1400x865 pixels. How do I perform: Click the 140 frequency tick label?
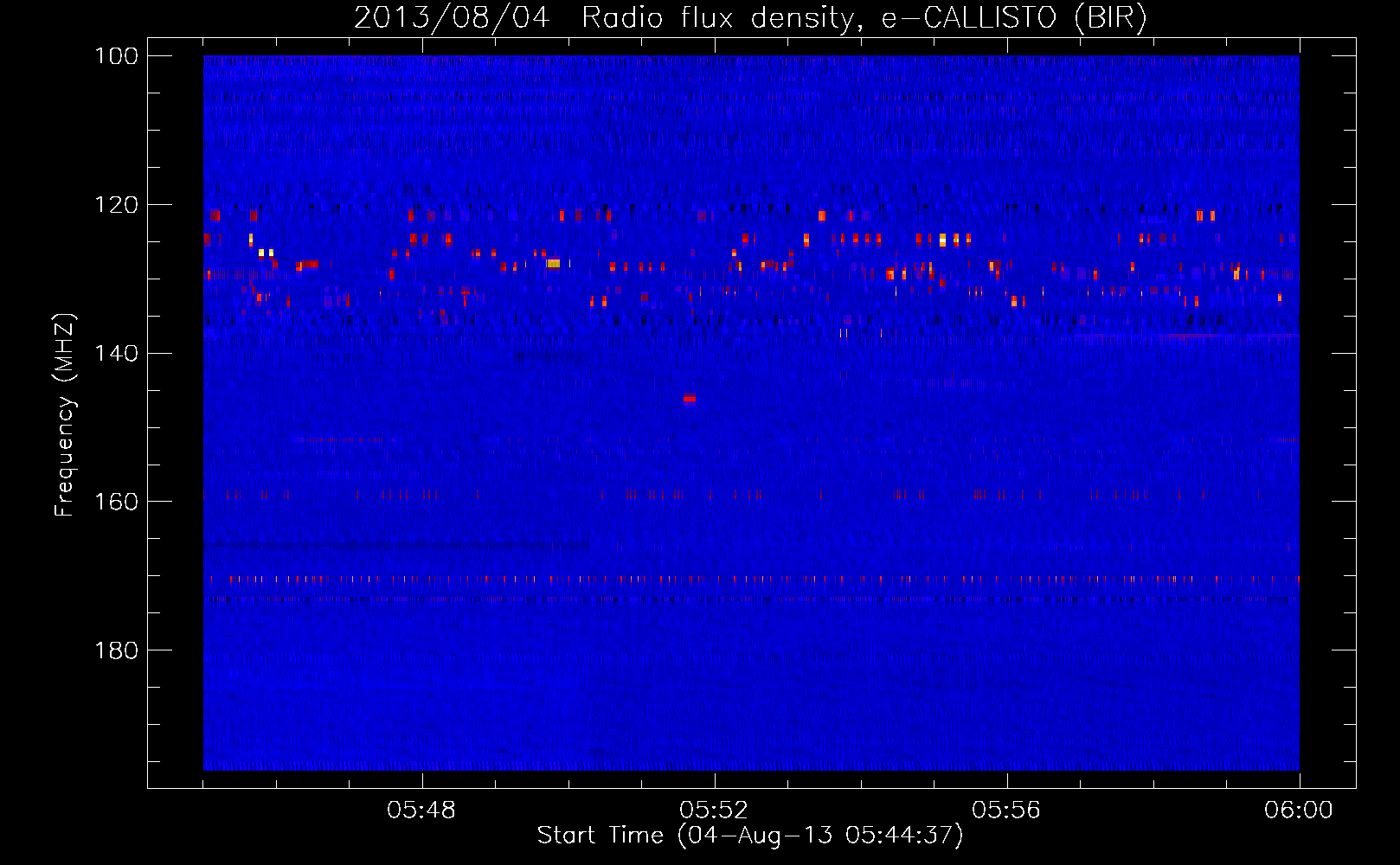coord(116,353)
